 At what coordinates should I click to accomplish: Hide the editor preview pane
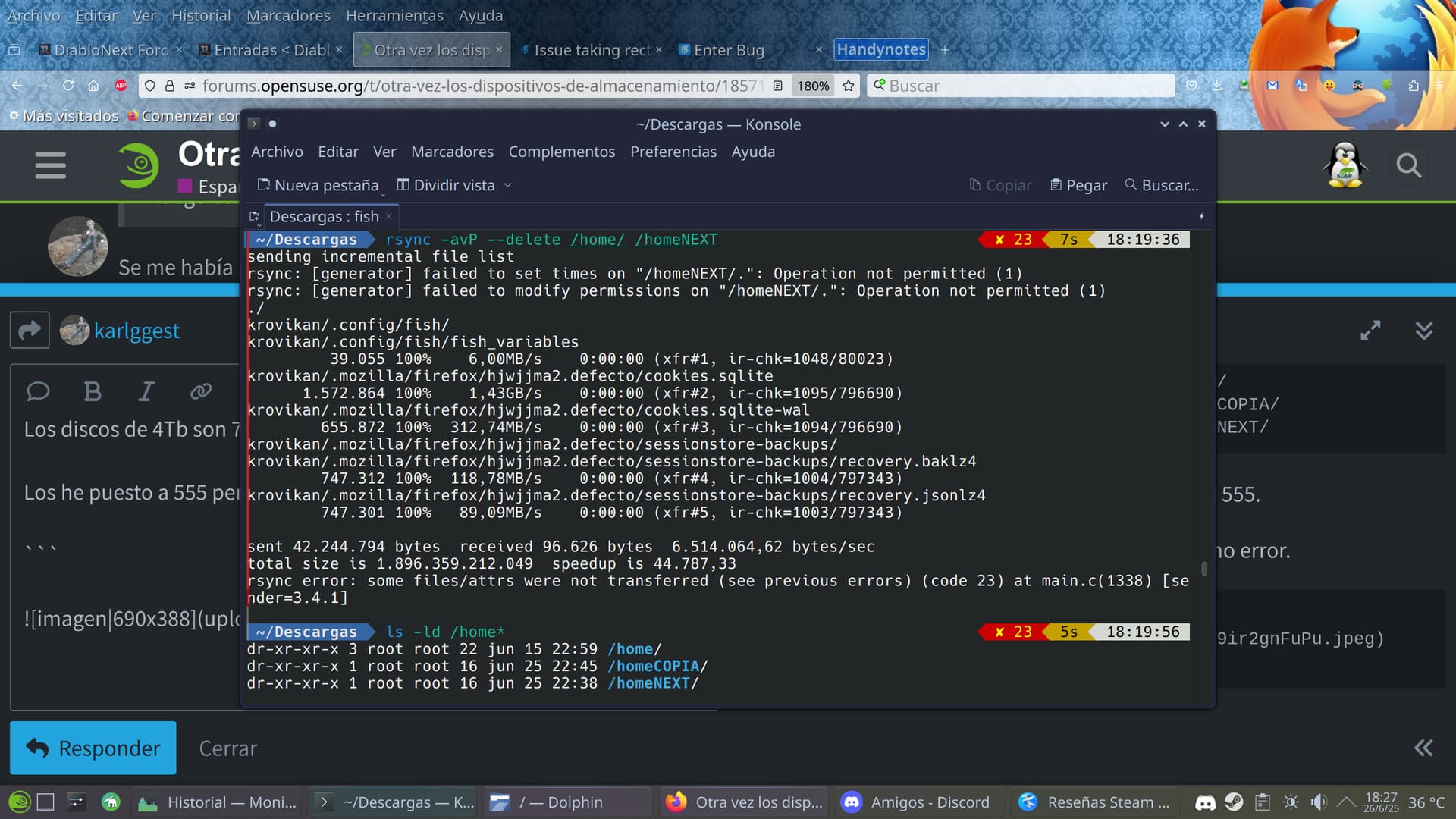tap(1423, 748)
